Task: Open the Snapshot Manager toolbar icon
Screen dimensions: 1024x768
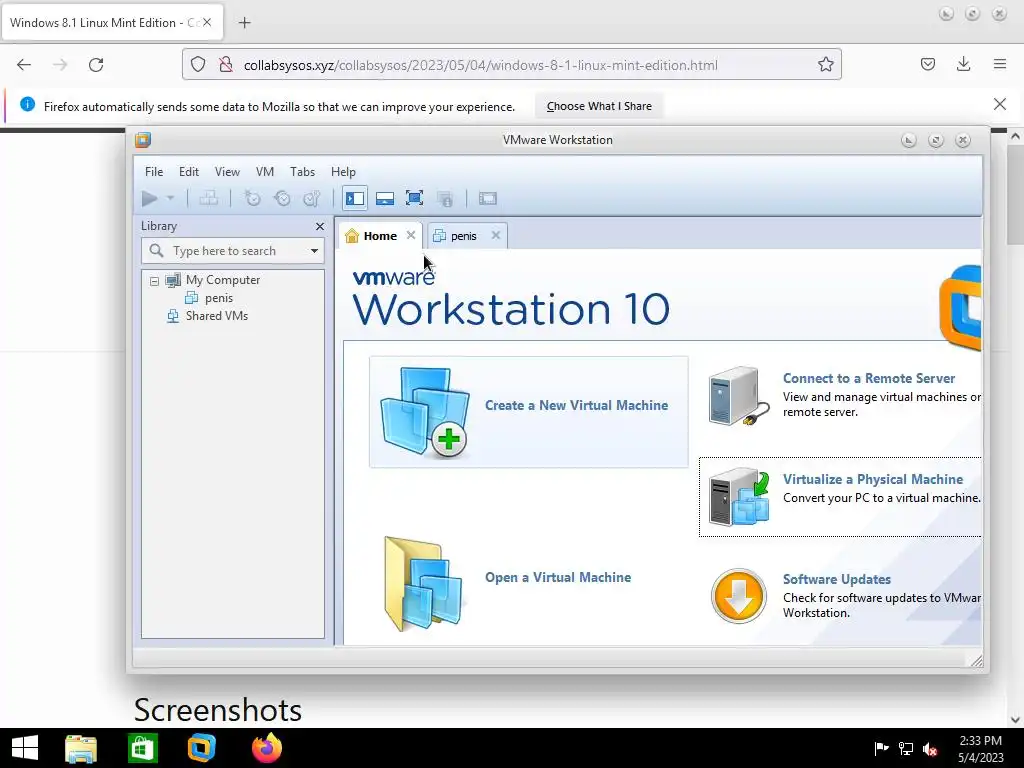Action: 312,198
